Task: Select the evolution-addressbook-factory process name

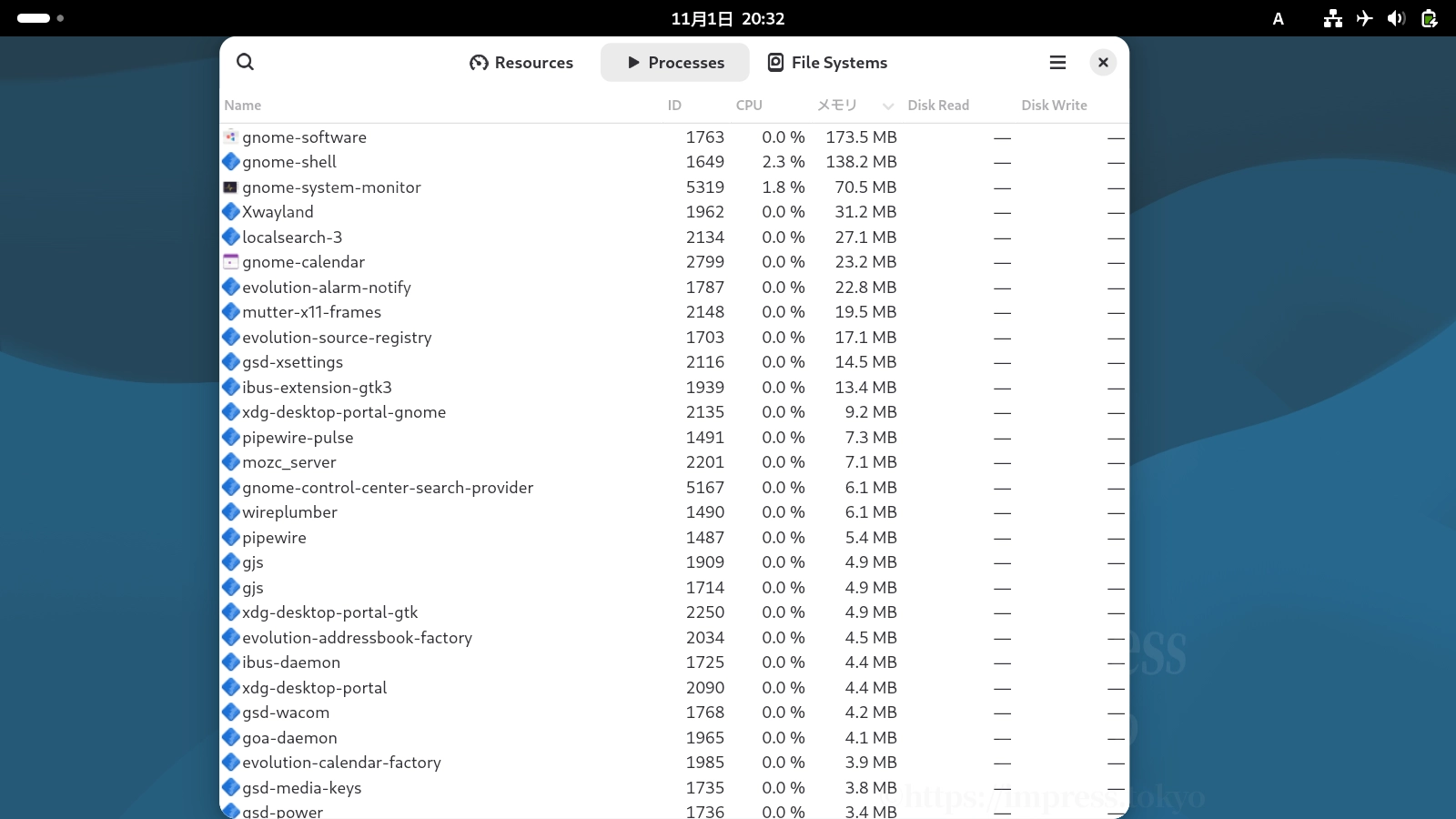Action: click(x=357, y=637)
